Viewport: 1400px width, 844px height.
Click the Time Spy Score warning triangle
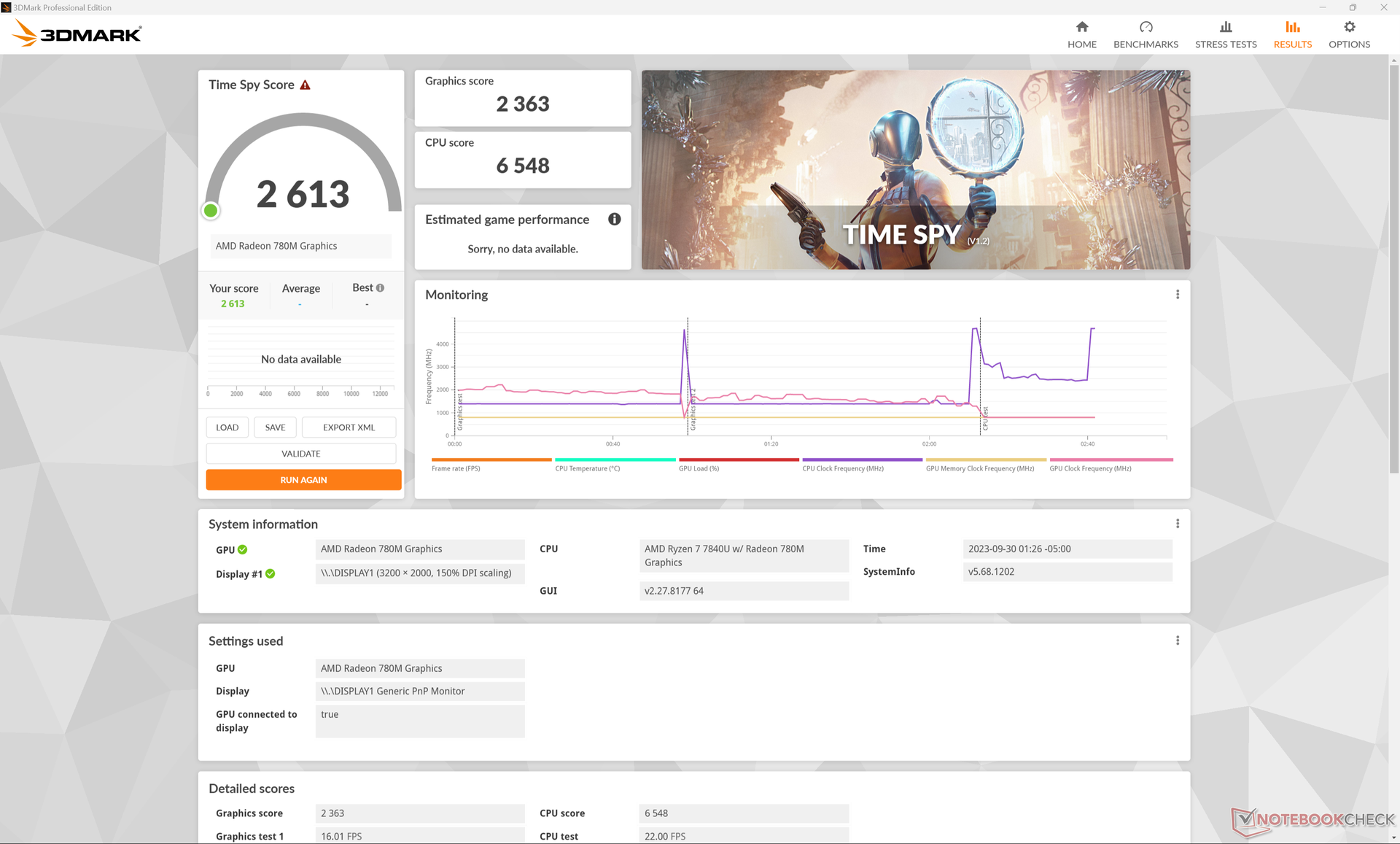pyautogui.click(x=306, y=85)
